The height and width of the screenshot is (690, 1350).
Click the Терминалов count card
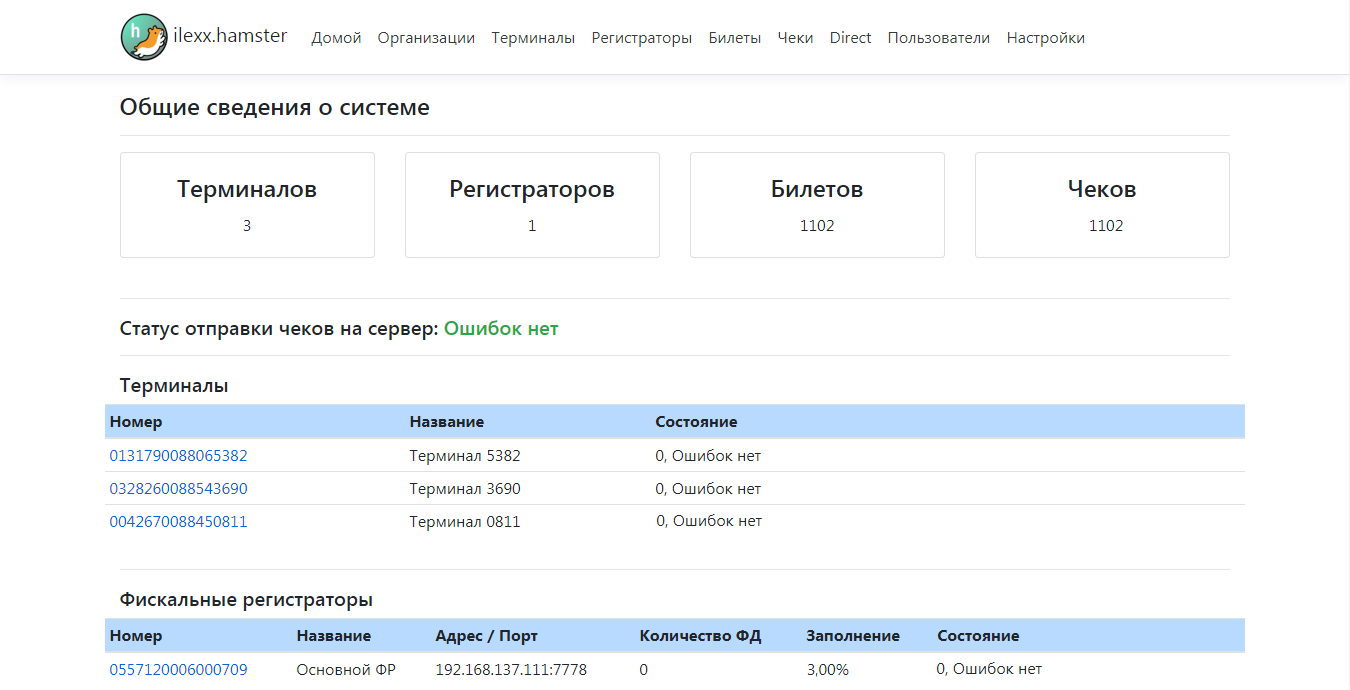coord(247,205)
